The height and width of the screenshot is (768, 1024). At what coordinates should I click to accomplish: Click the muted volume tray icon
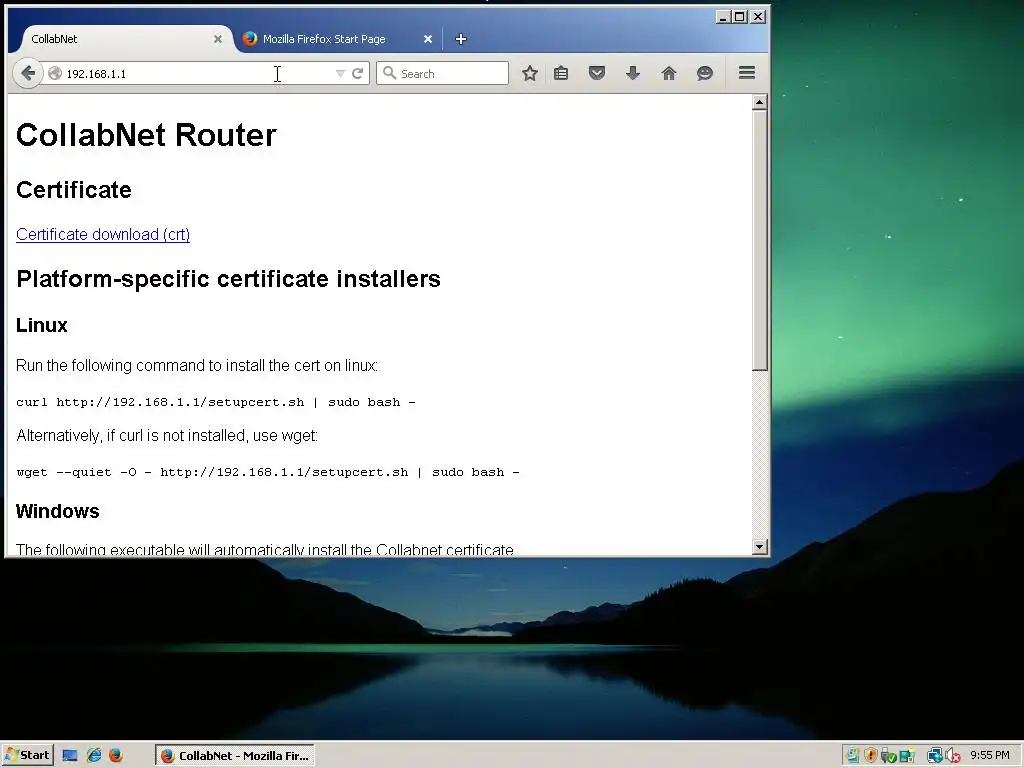pyautogui.click(x=953, y=756)
